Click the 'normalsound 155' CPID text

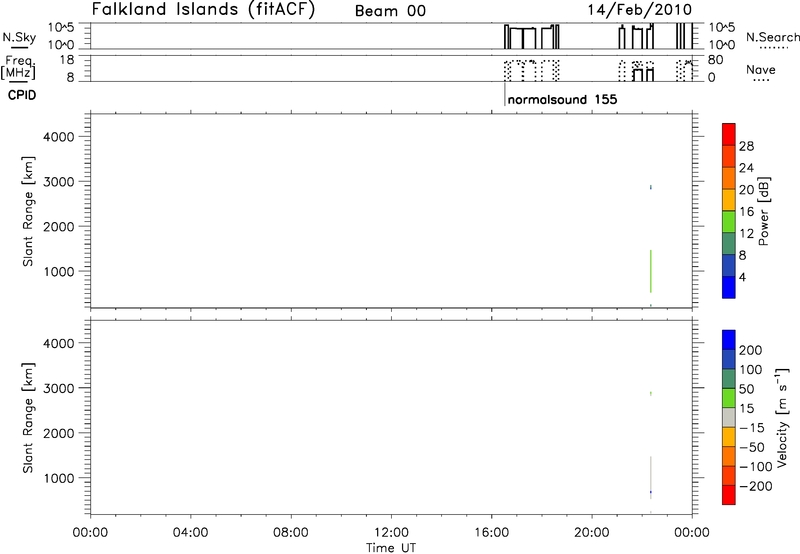(562, 99)
